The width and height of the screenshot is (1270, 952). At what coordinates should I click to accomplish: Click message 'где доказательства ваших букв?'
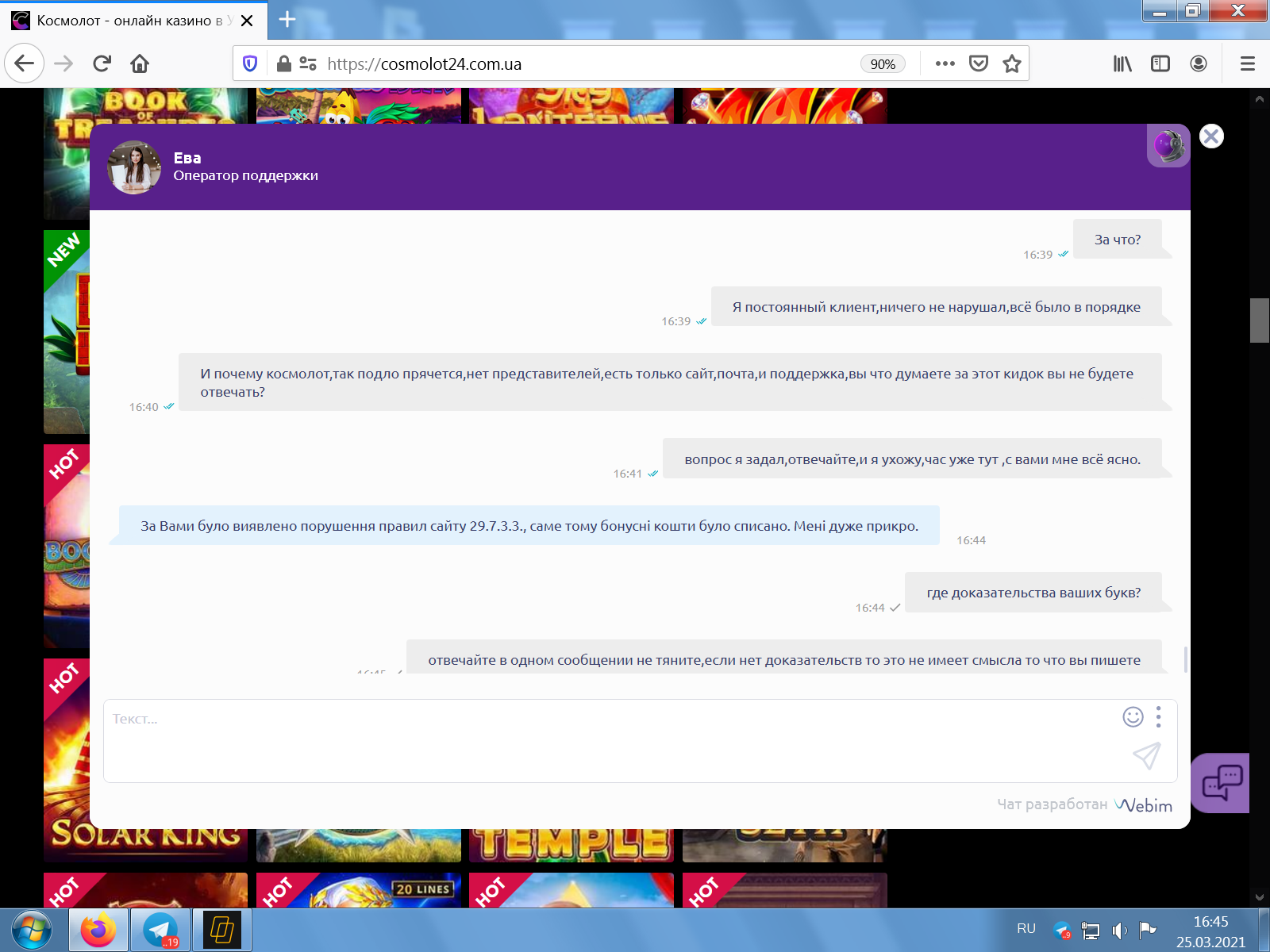click(x=1033, y=593)
